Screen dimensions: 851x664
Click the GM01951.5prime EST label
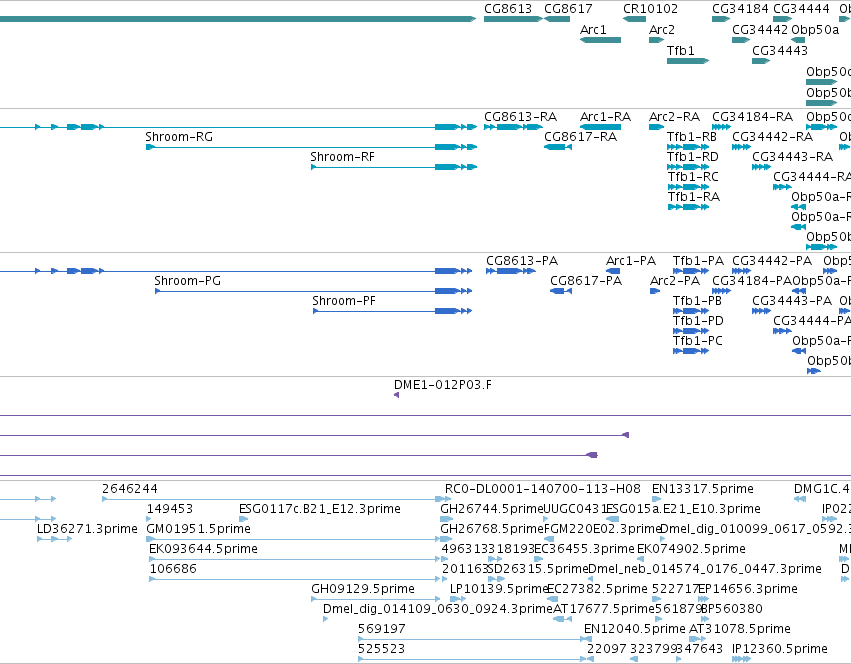[199, 529]
